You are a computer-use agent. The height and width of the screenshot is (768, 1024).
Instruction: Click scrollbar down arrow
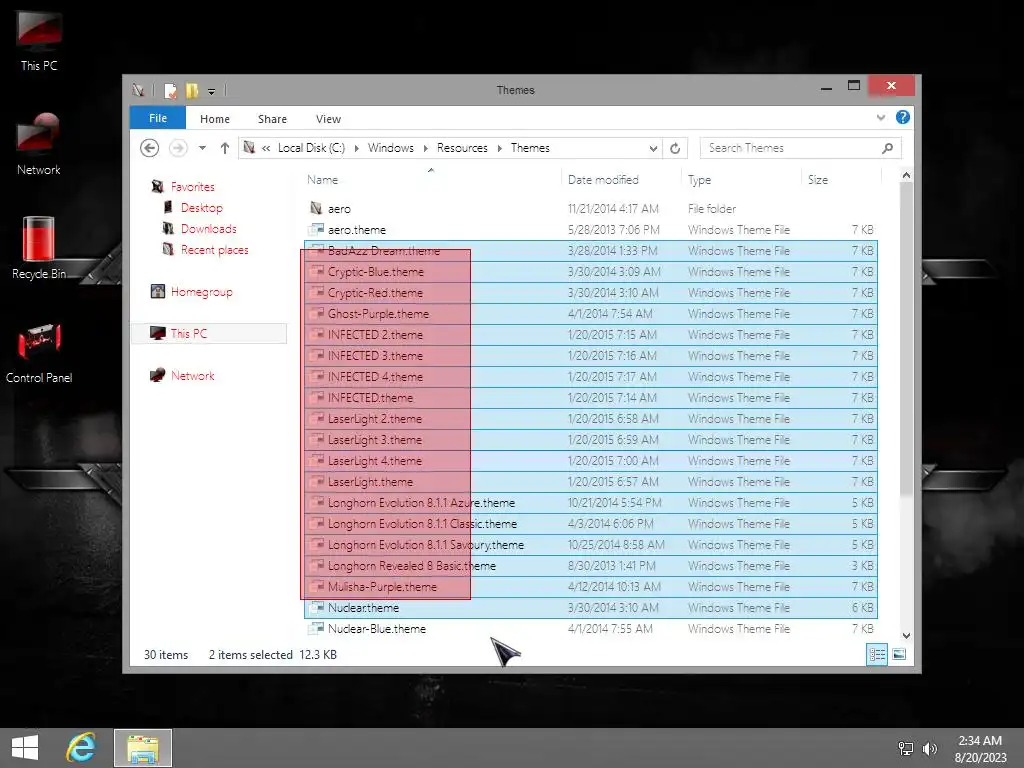(906, 635)
